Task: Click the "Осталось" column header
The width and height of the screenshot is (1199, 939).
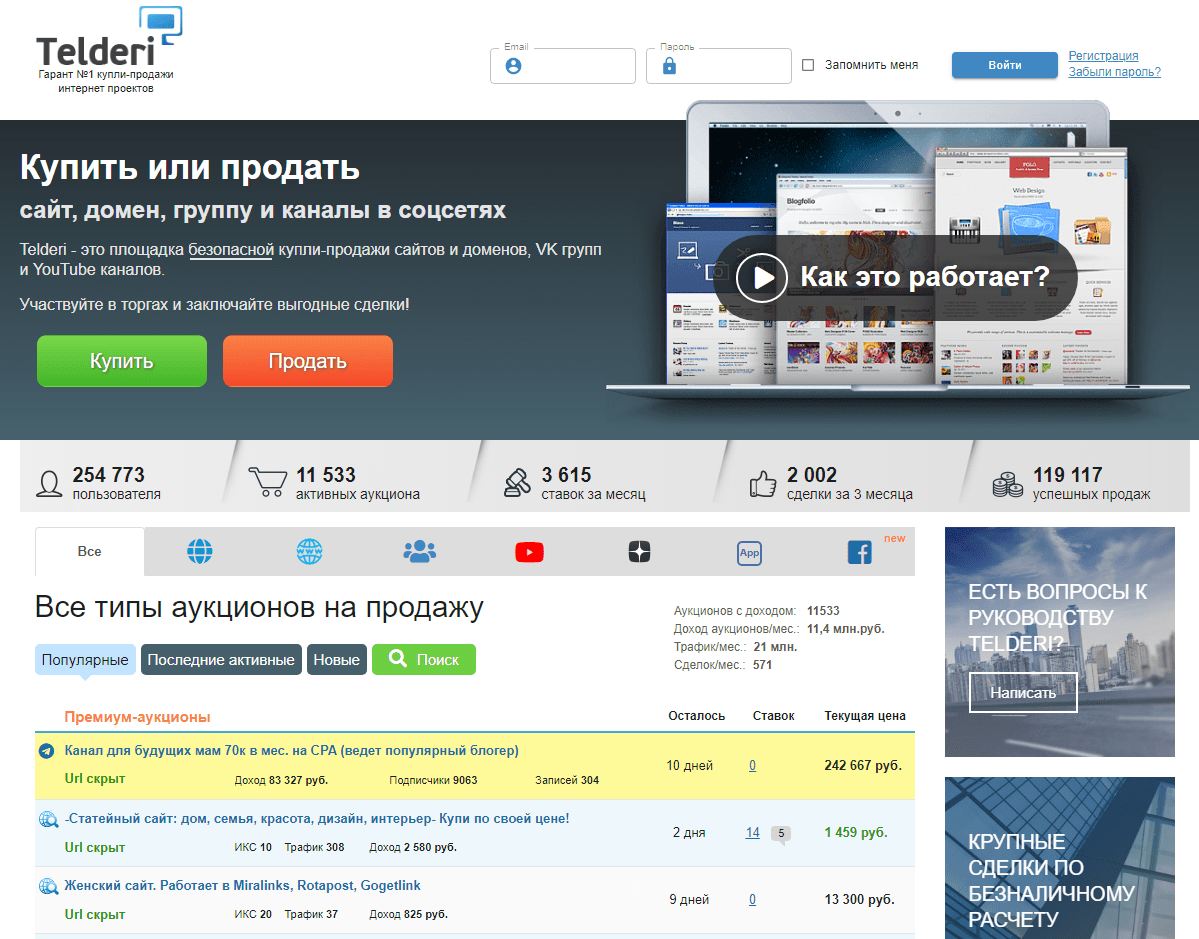Action: tap(697, 716)
